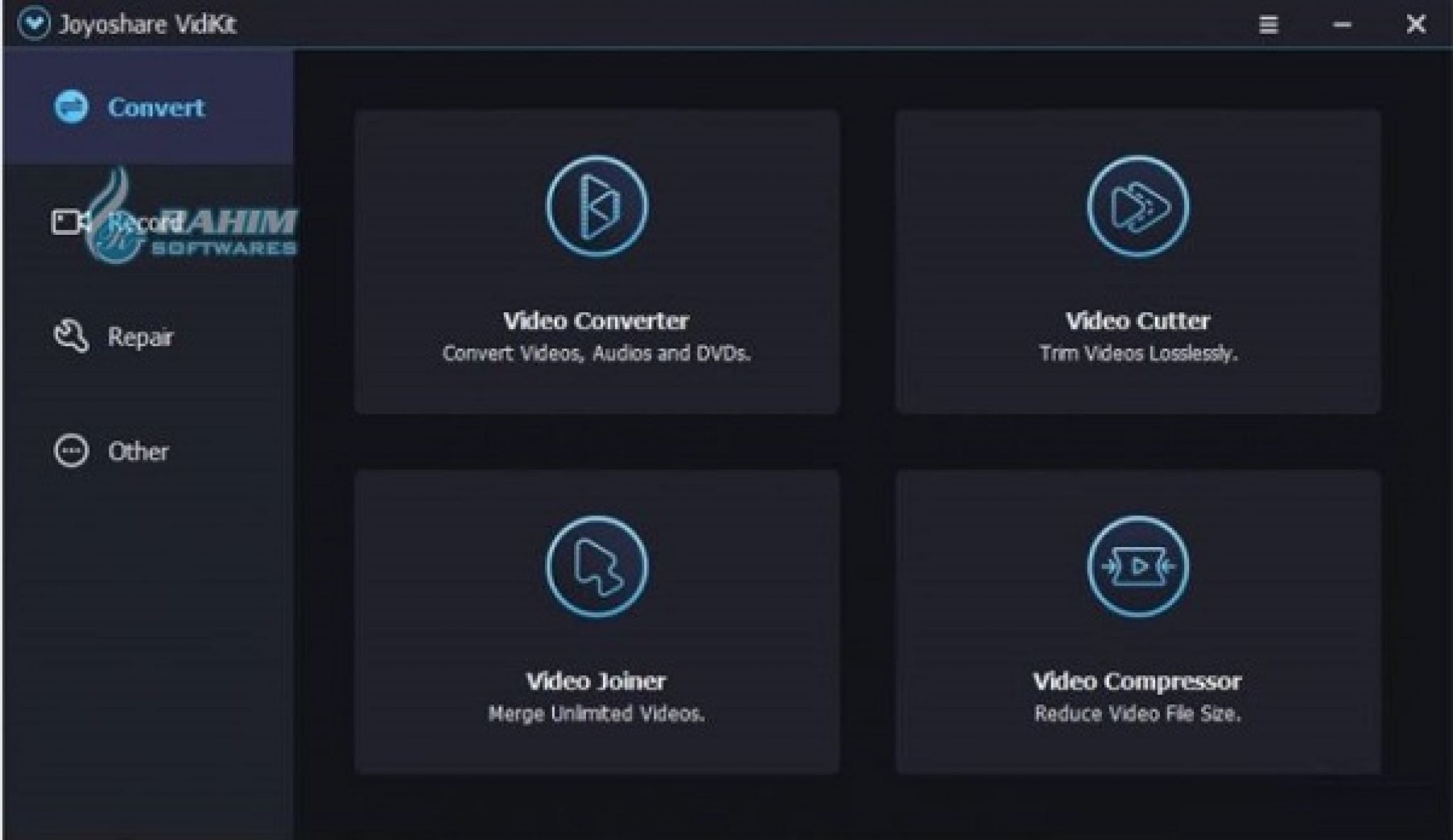Viewport: 1453px width, 840px height.
Task: Minimize the Joyoshare VidKit window
Action: coord(1342,24)
